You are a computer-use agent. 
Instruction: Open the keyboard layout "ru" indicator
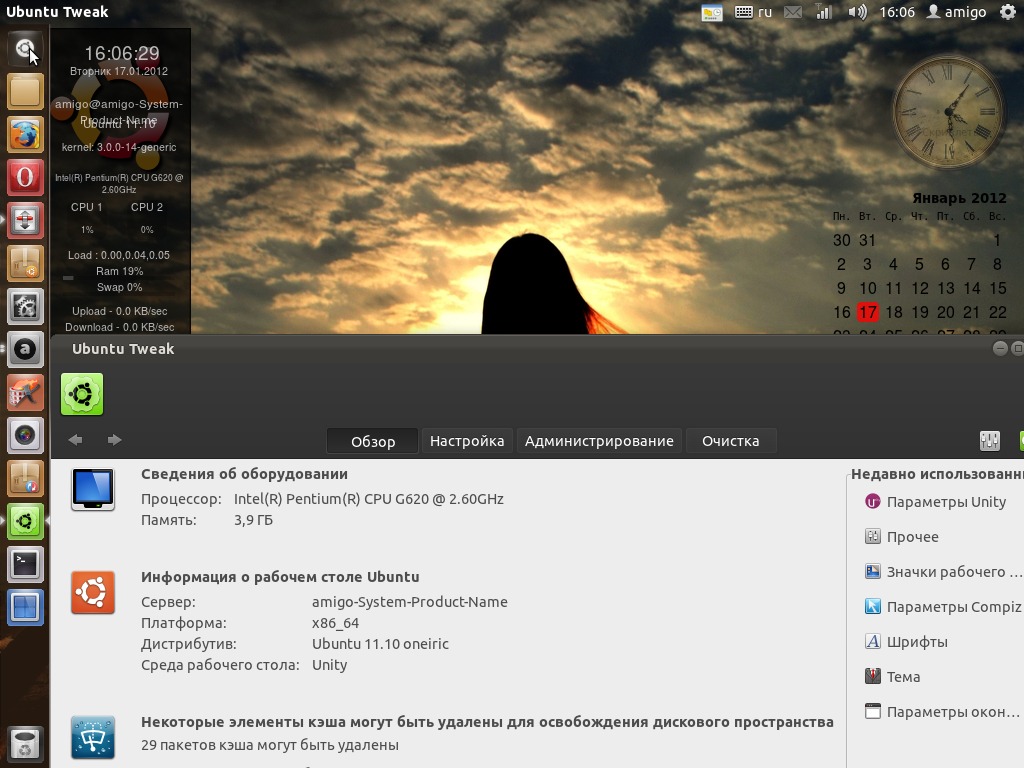click(x=754, y=12)
